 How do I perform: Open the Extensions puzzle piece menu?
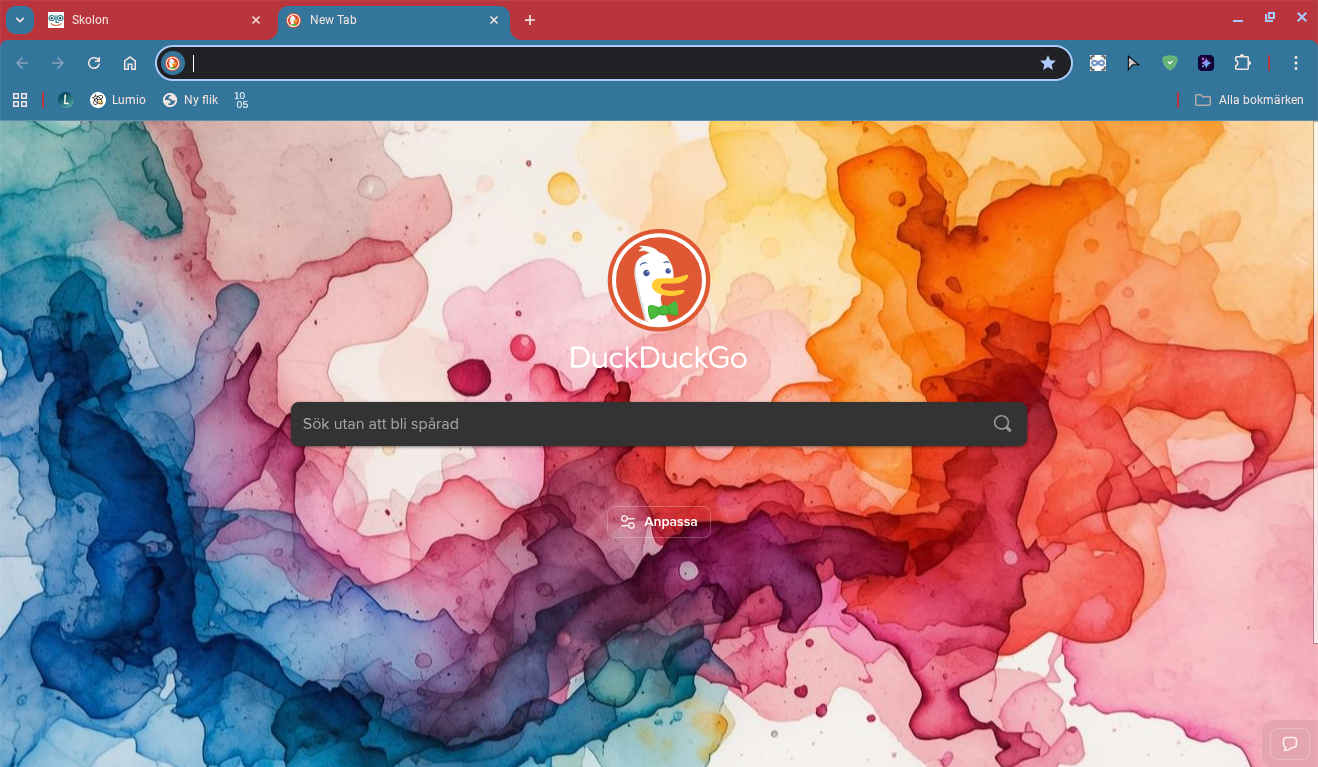[1242, 63]
